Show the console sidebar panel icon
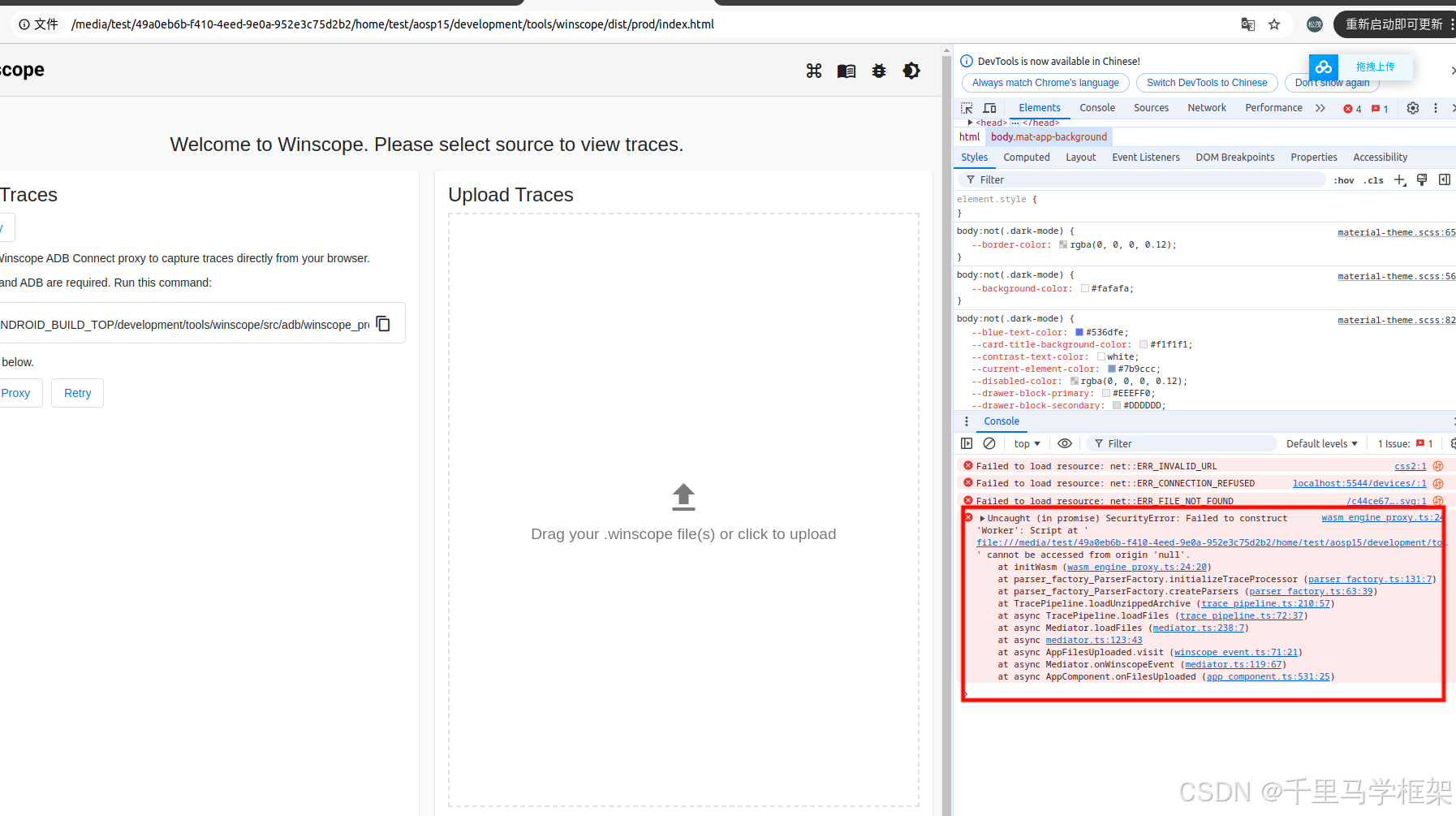1456x816 pixels. tap(967, 443)
